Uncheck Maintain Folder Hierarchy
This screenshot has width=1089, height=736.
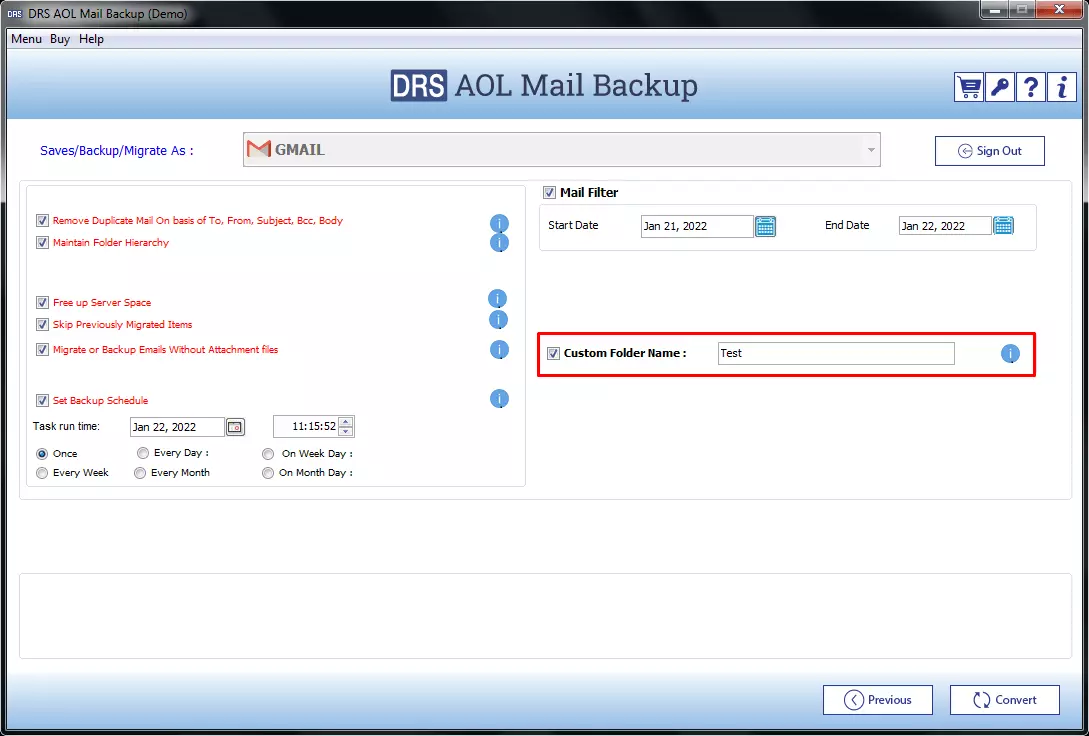[x=42, y=243]
